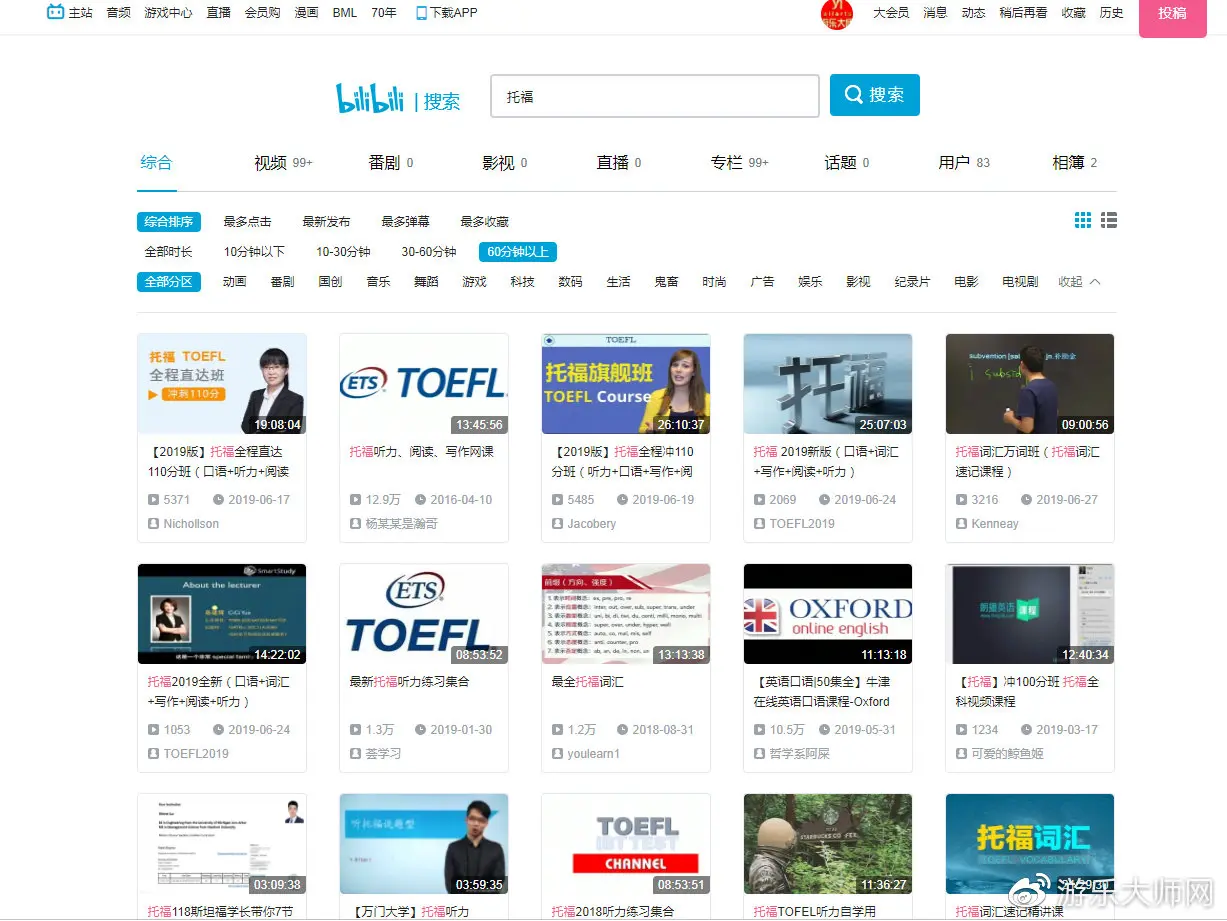Sort results by 最新发布
Screen dimensions: 1227x921
[326, 222]
